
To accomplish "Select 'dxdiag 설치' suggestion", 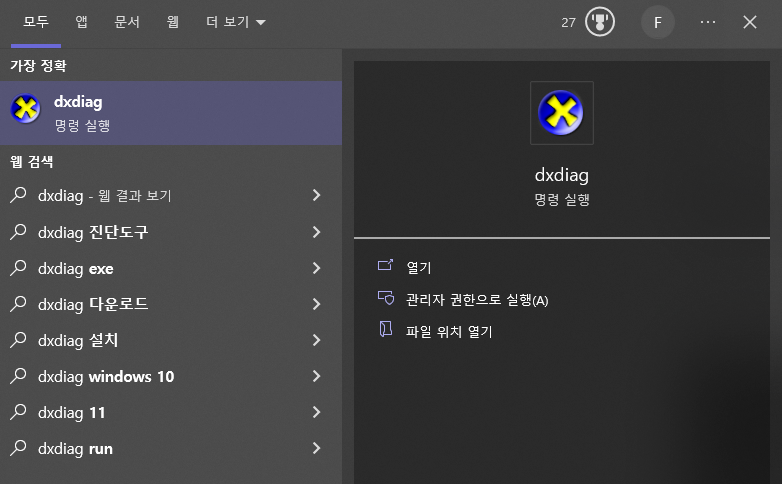I will click(x=171, y=340).
